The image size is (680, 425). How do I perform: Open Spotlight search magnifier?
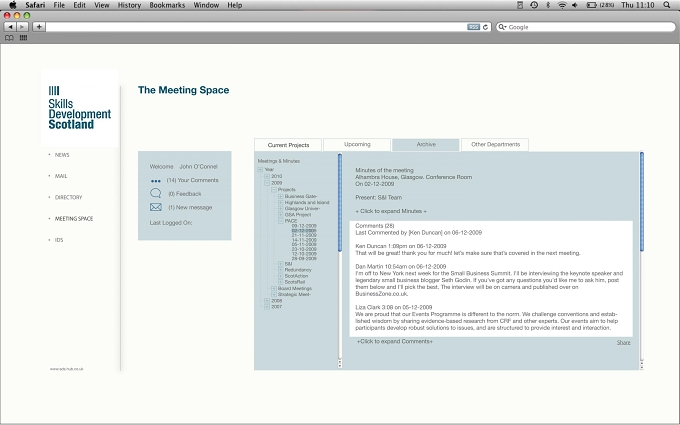coord(667,5)
